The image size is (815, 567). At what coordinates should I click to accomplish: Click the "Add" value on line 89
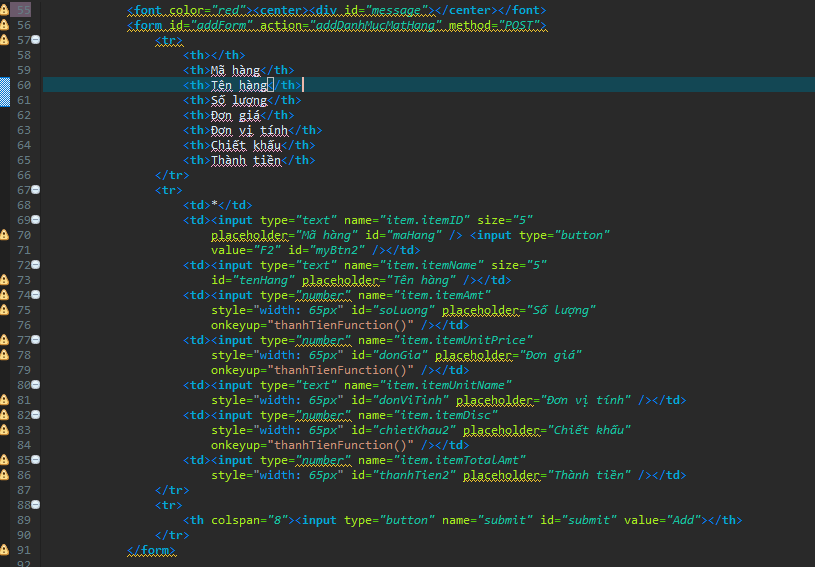point(684,520)
